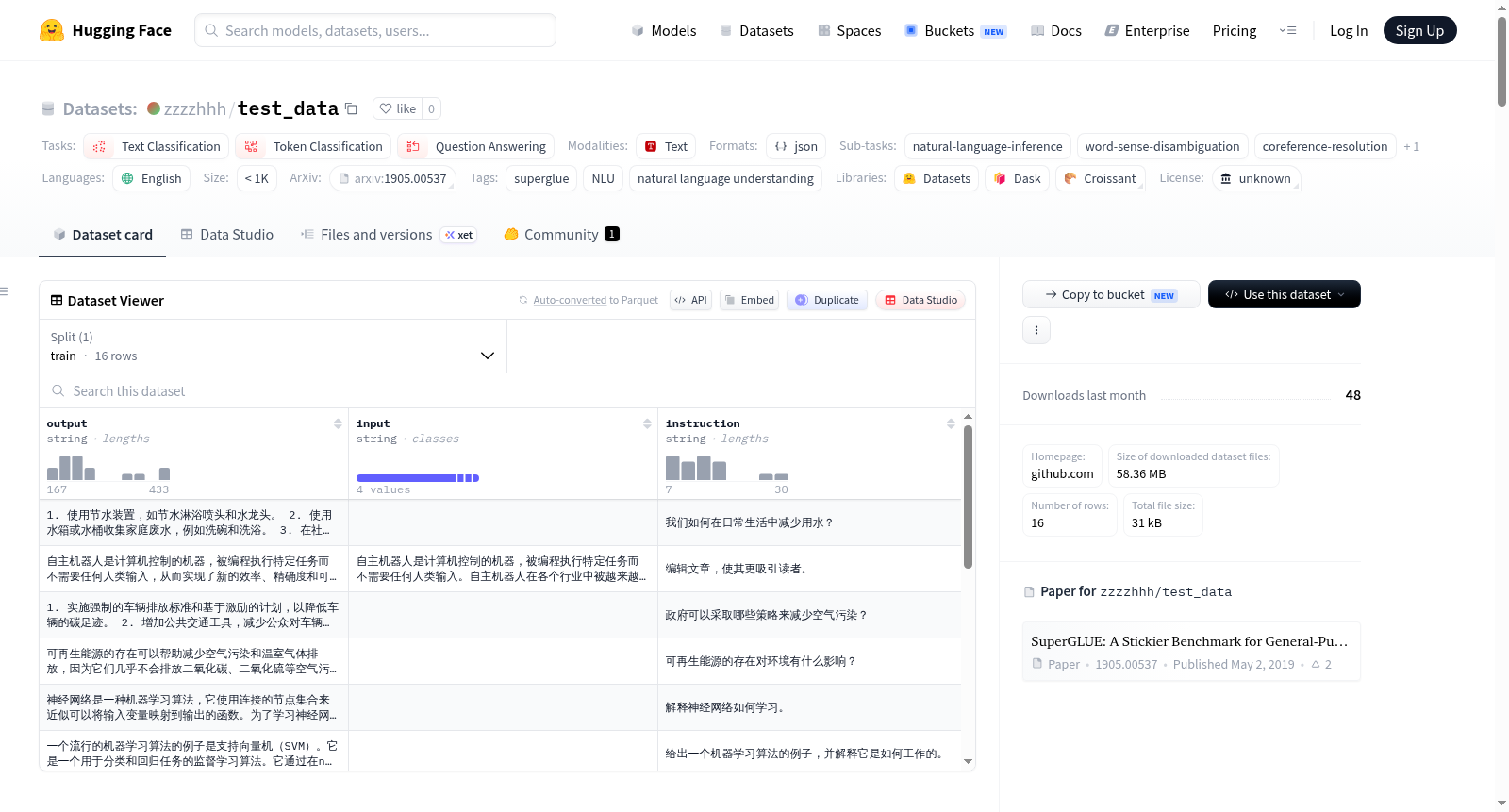Select the natural-language-inference sub-task tag
Image resolution: width=1509 pixels, height=812 pixels.
pyautogui.click(x=987, y=146)
